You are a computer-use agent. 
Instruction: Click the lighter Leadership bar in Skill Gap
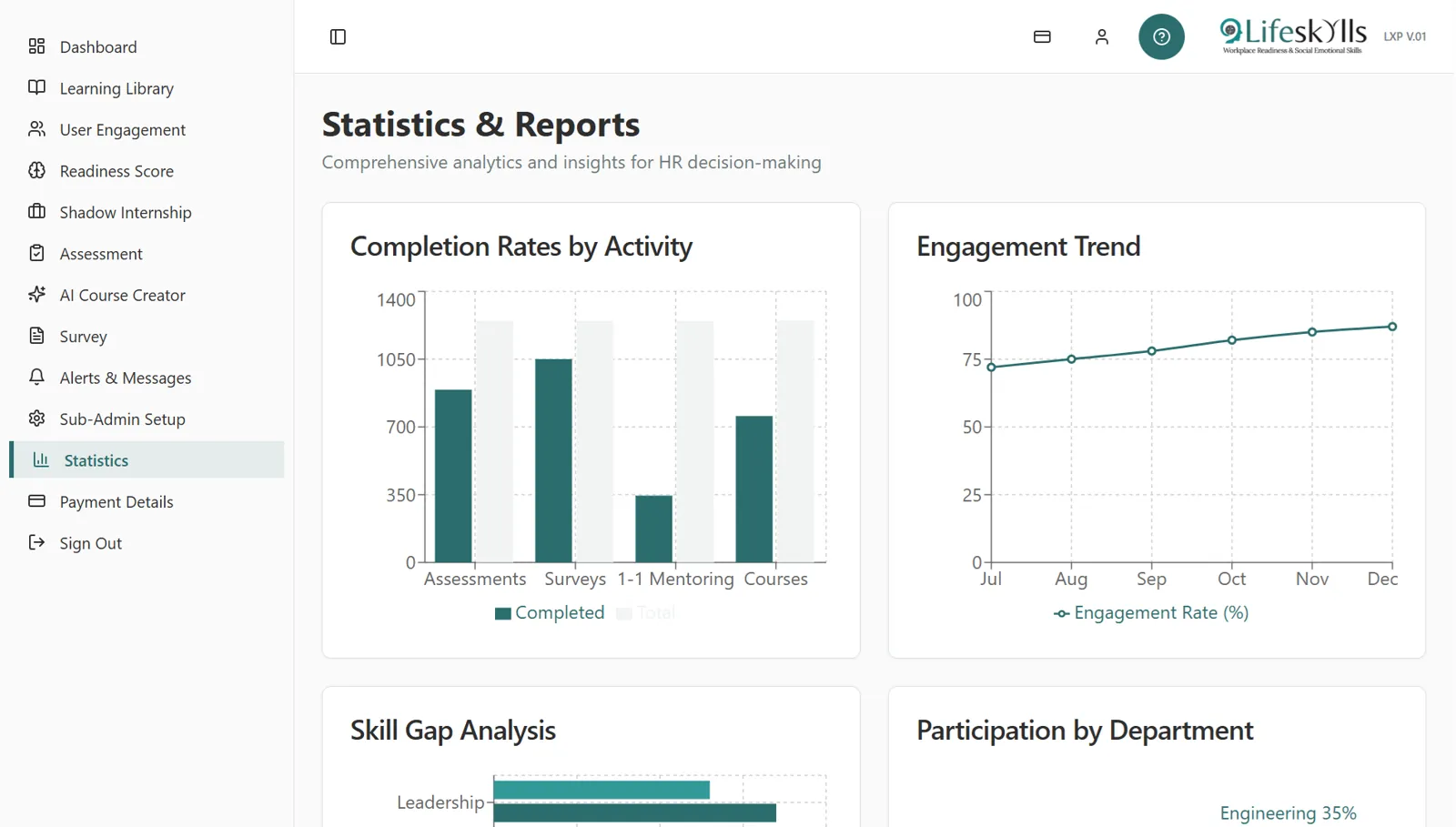click(602, 790)
